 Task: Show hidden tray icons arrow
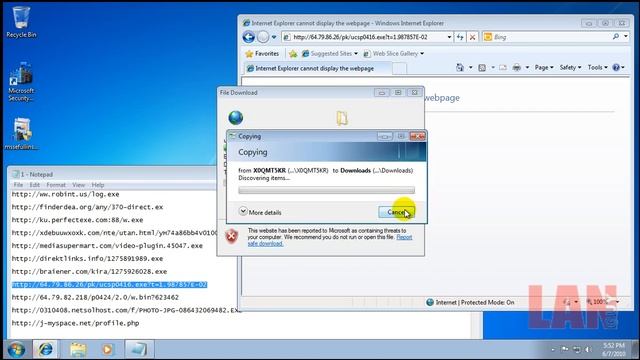(553, 350)
